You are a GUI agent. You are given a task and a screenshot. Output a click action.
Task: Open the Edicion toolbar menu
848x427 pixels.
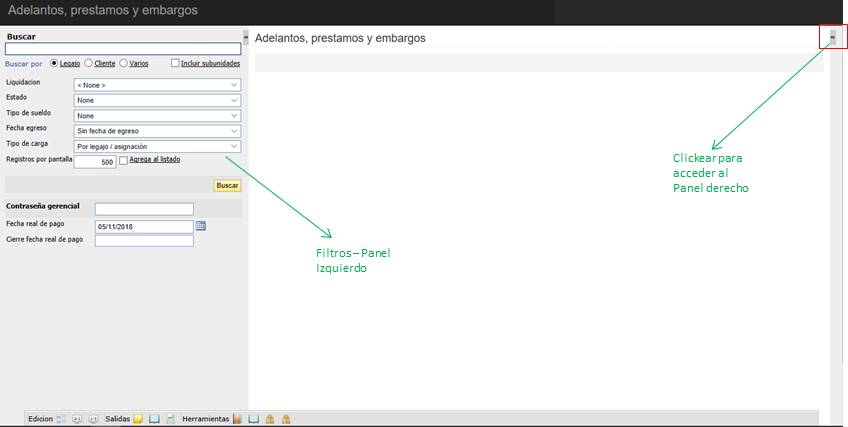41,419
